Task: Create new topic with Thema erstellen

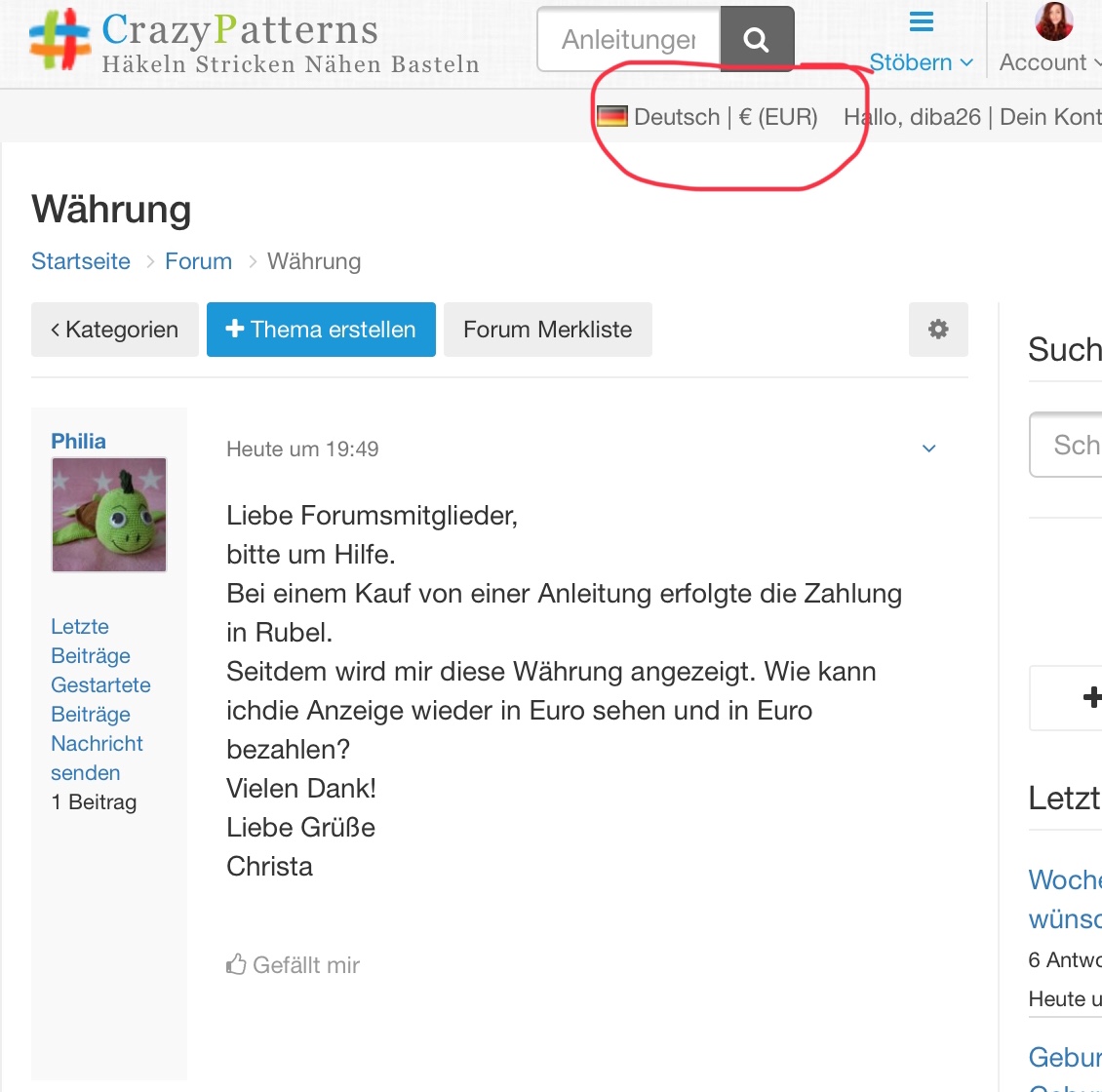Action: click(321, 330)
